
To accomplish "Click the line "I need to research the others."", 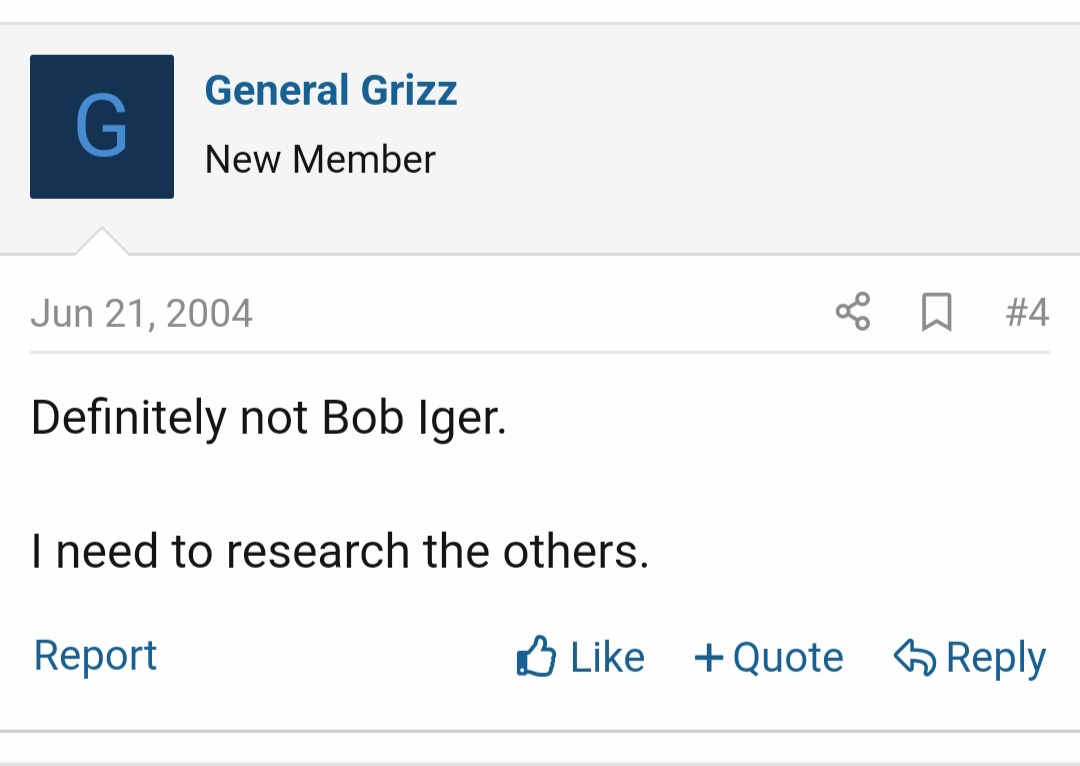I will click(x=340, y=551).
